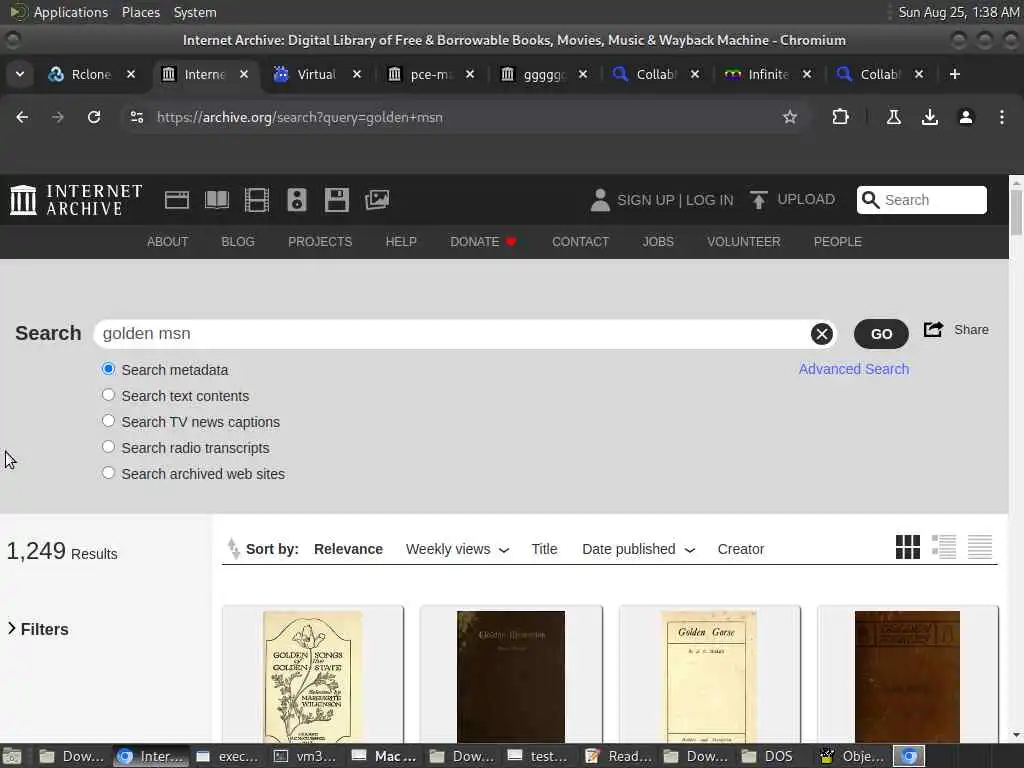Close the gggg browser tab
Screen dimensions: 1024x768
583,74
